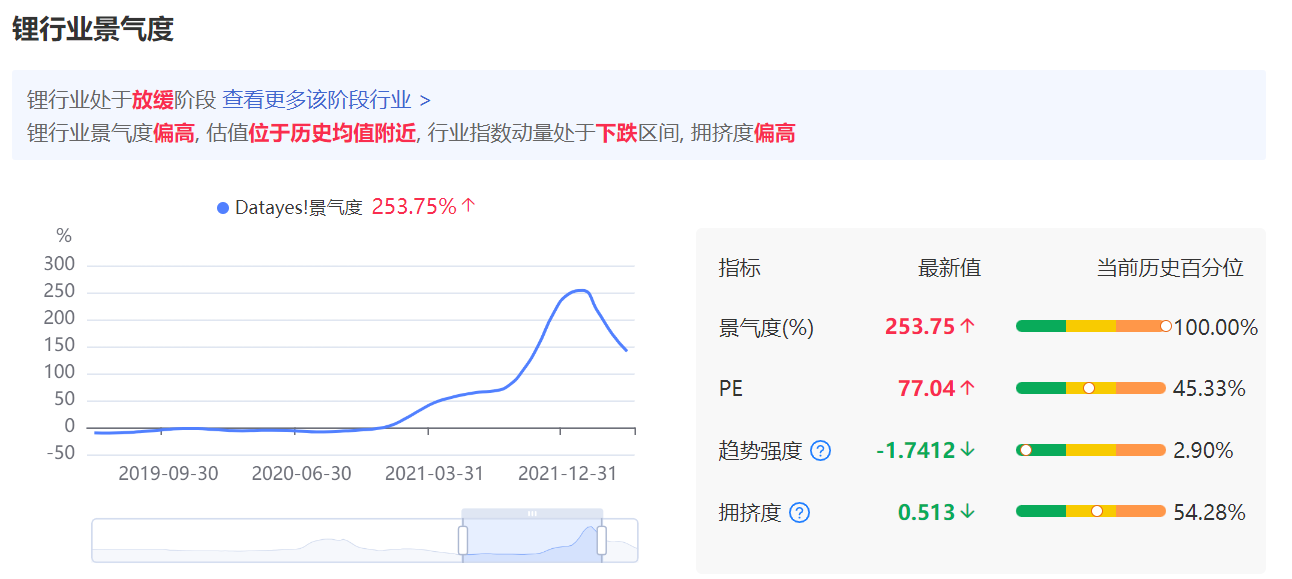Open 查看更多该阶段行业 link

316,100
